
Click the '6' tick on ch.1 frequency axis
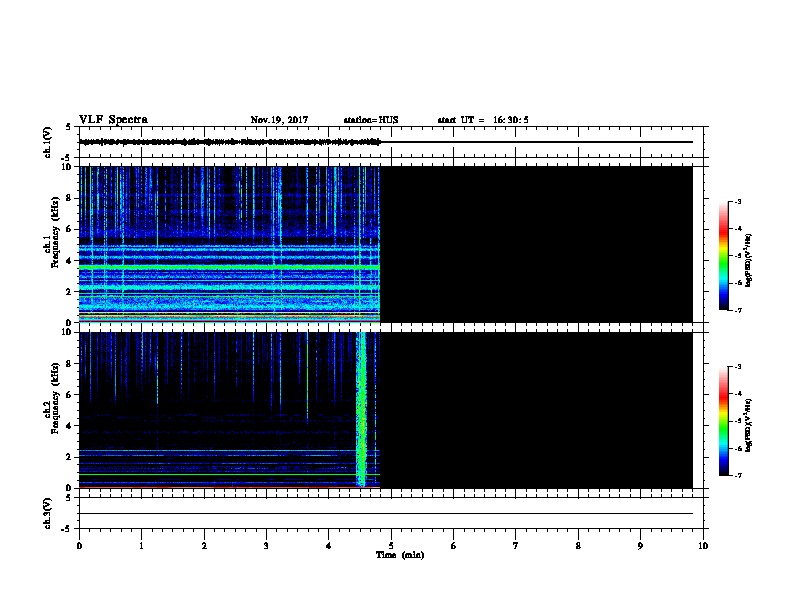tap(69, 229)
